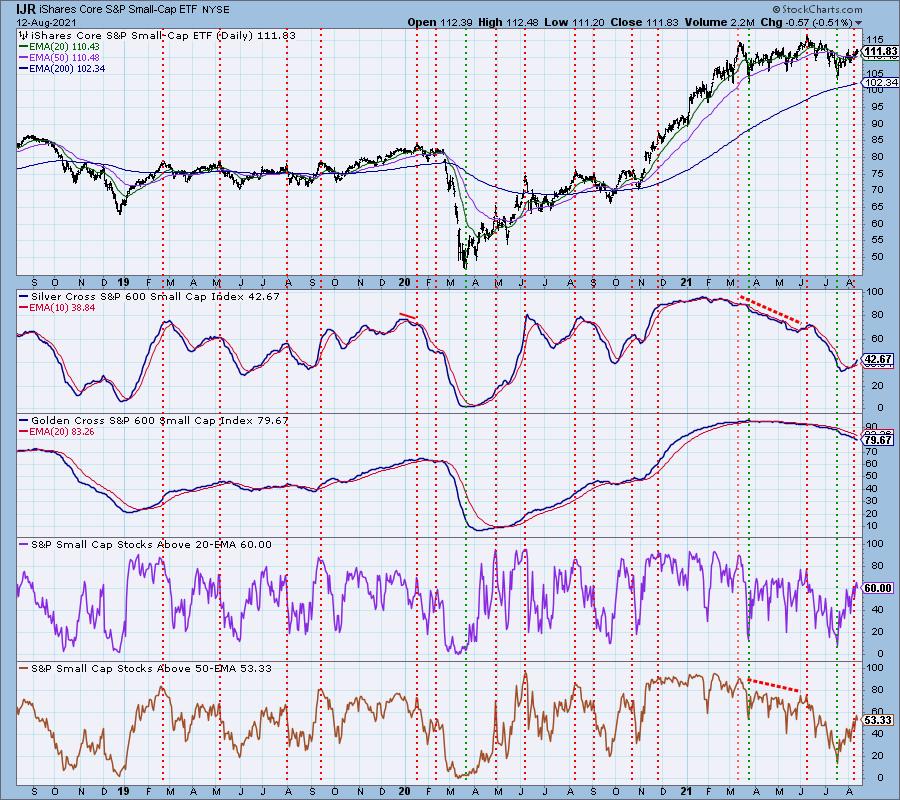Click the EMA(50) 110.48 legend entry
Viewport: 900px width, 800px height.
60,57
